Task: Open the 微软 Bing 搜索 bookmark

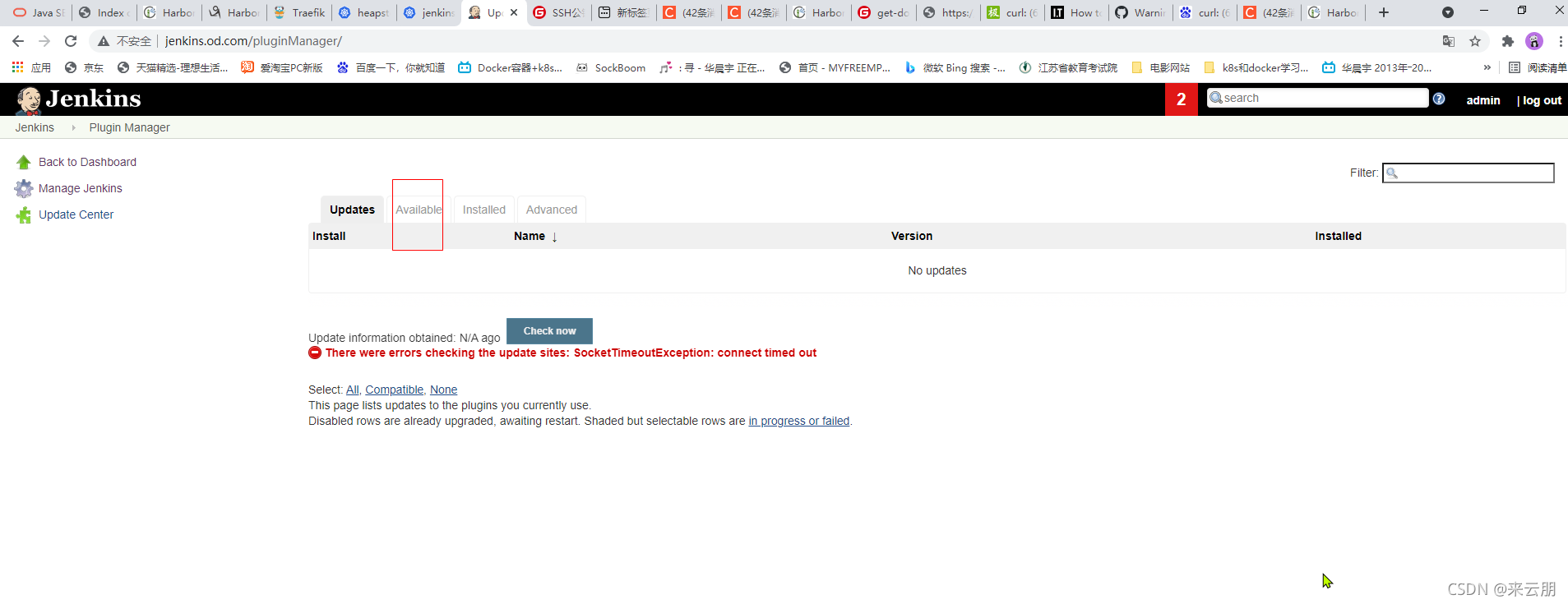Action: point(955,67)
